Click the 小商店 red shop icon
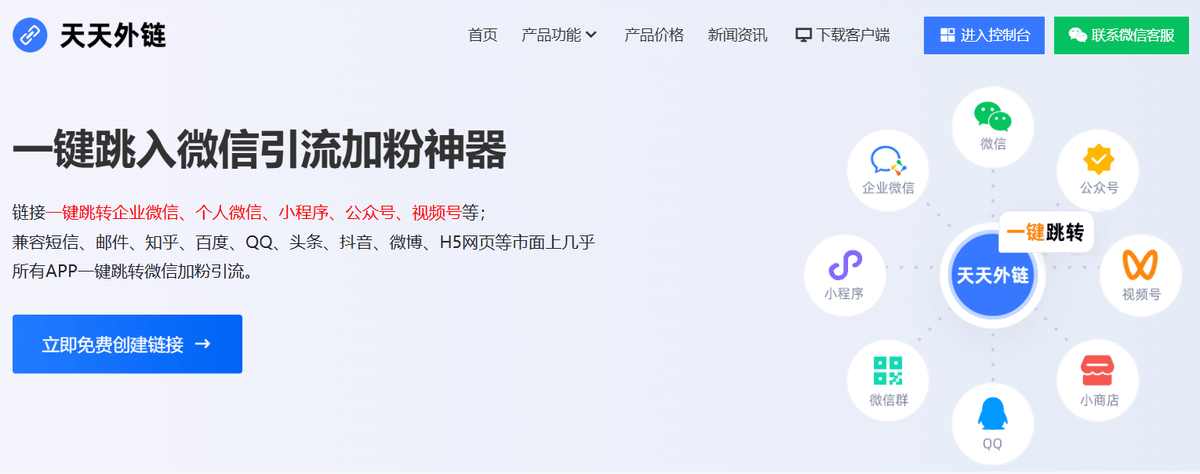The image size is (1200, 474). (1098, 372)
